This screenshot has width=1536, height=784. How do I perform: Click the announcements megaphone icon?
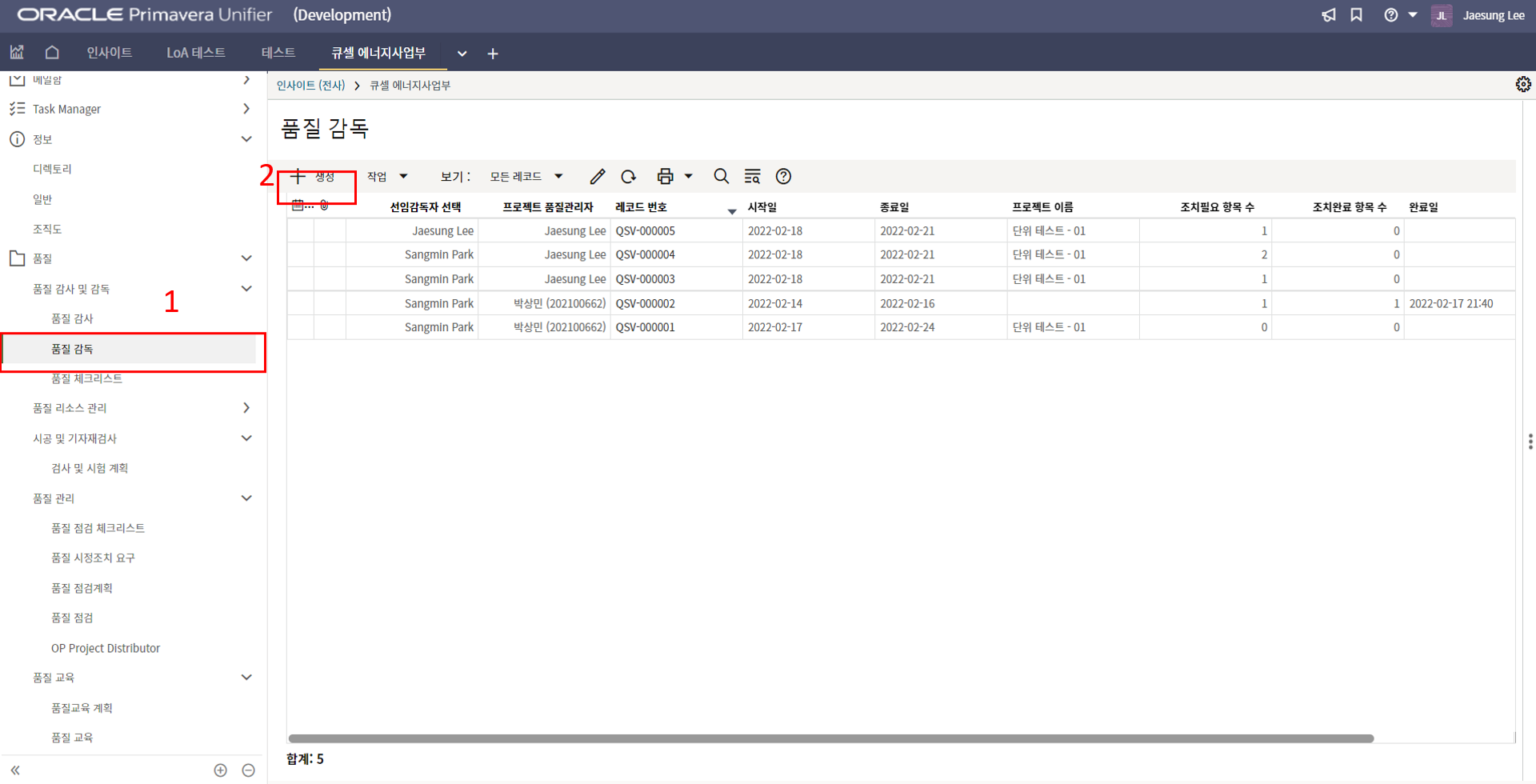point(1329,15)
